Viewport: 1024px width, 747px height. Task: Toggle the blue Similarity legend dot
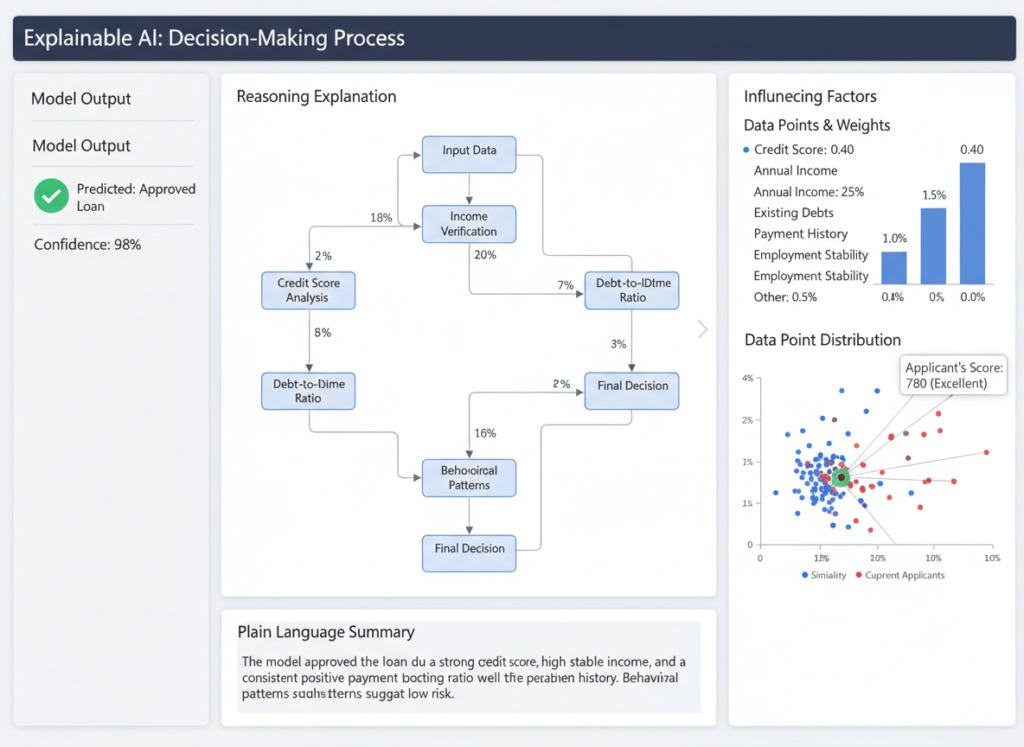click(807, 575)
